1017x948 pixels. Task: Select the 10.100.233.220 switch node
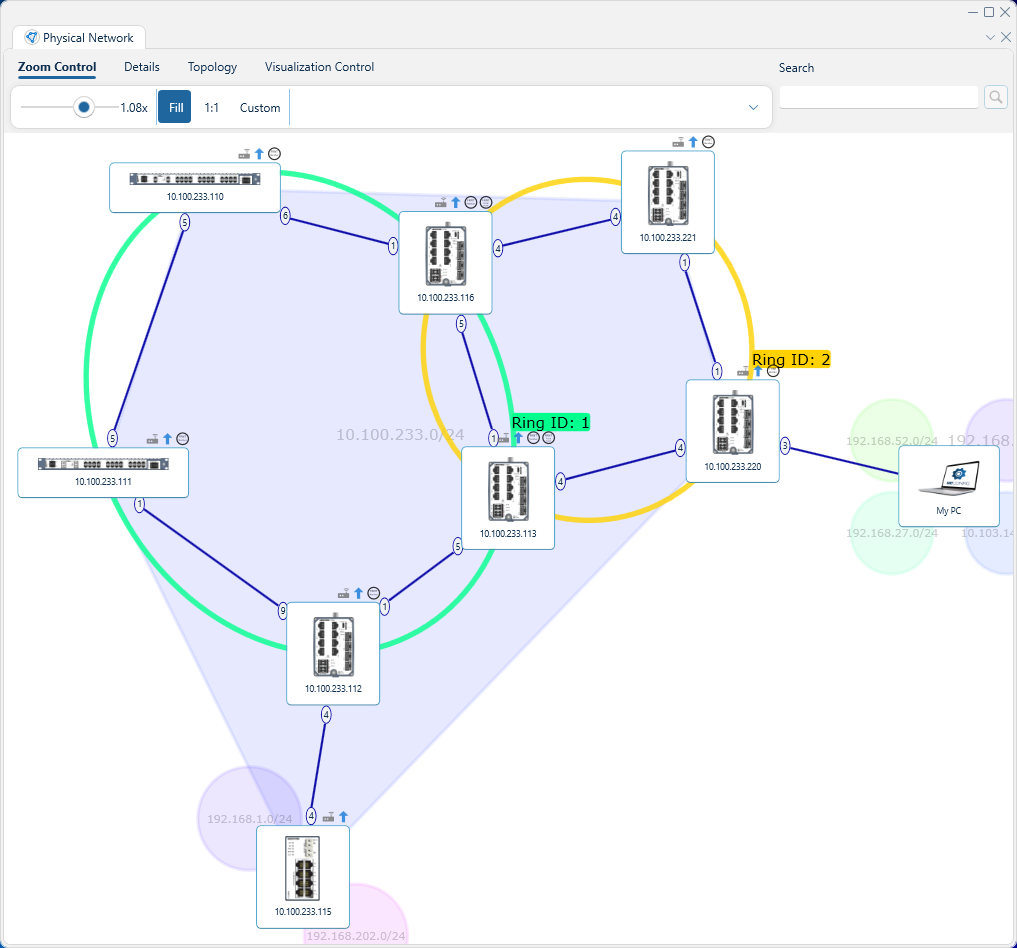point(733,431)
